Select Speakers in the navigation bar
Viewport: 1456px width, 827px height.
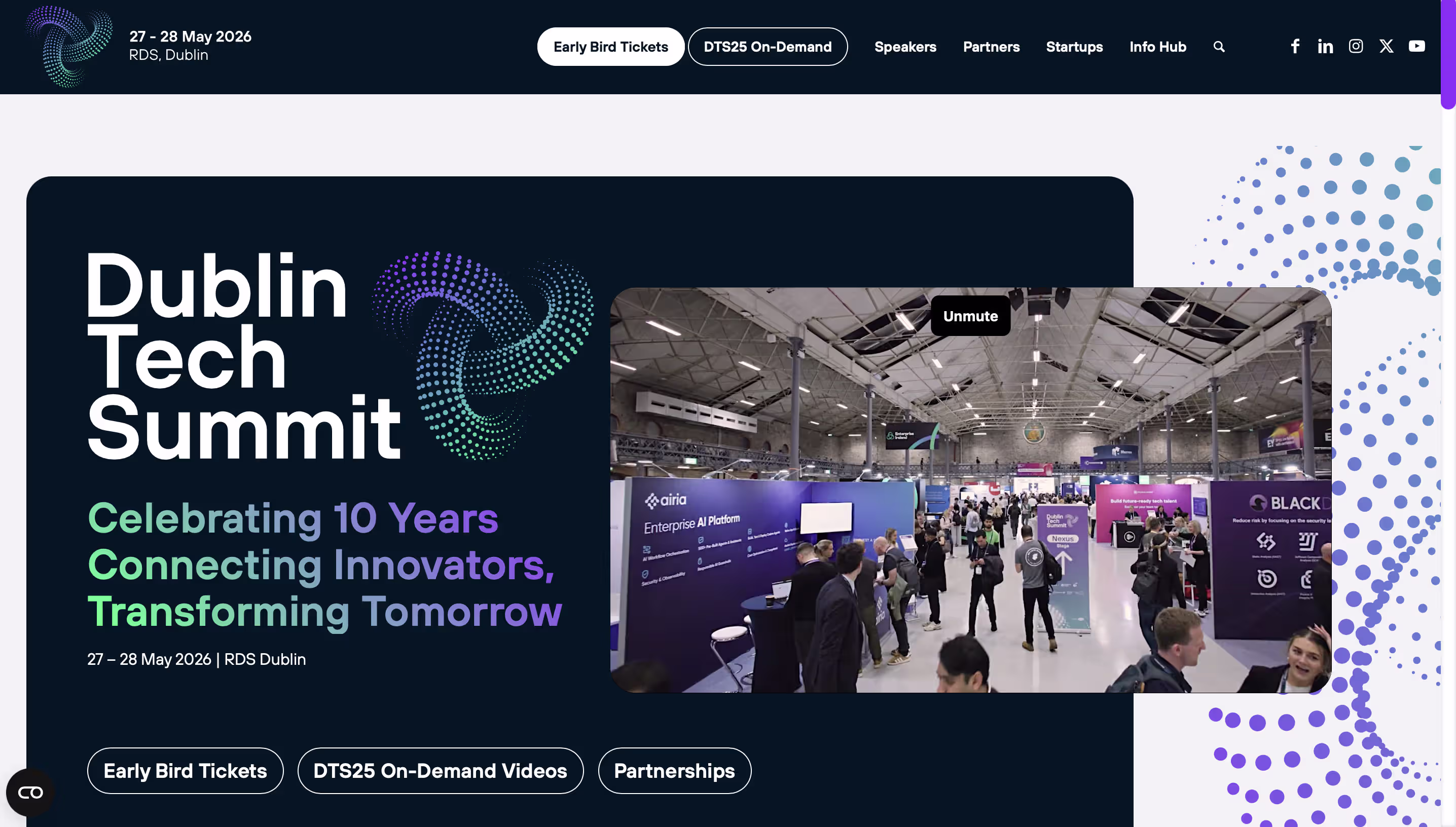905,47
